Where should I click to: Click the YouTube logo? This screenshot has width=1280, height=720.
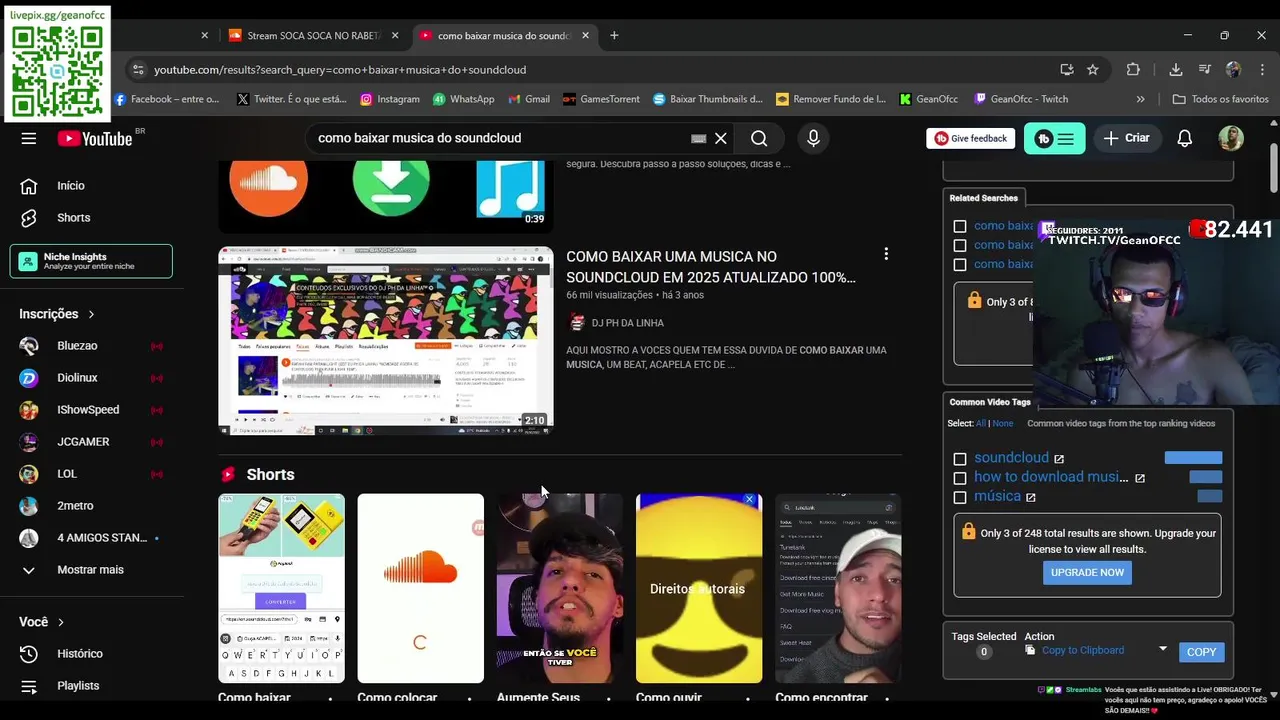click(95, 139)
